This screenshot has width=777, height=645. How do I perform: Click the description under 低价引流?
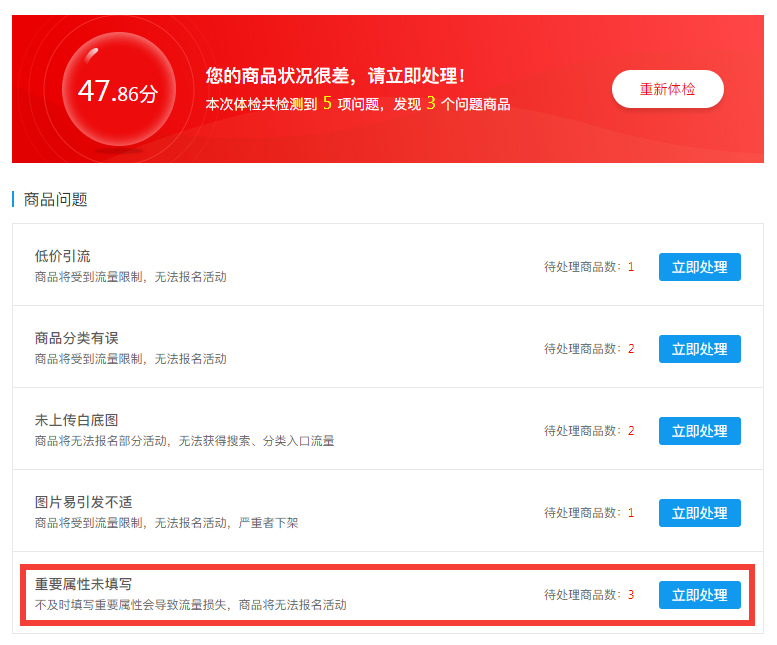click(130, 277)
